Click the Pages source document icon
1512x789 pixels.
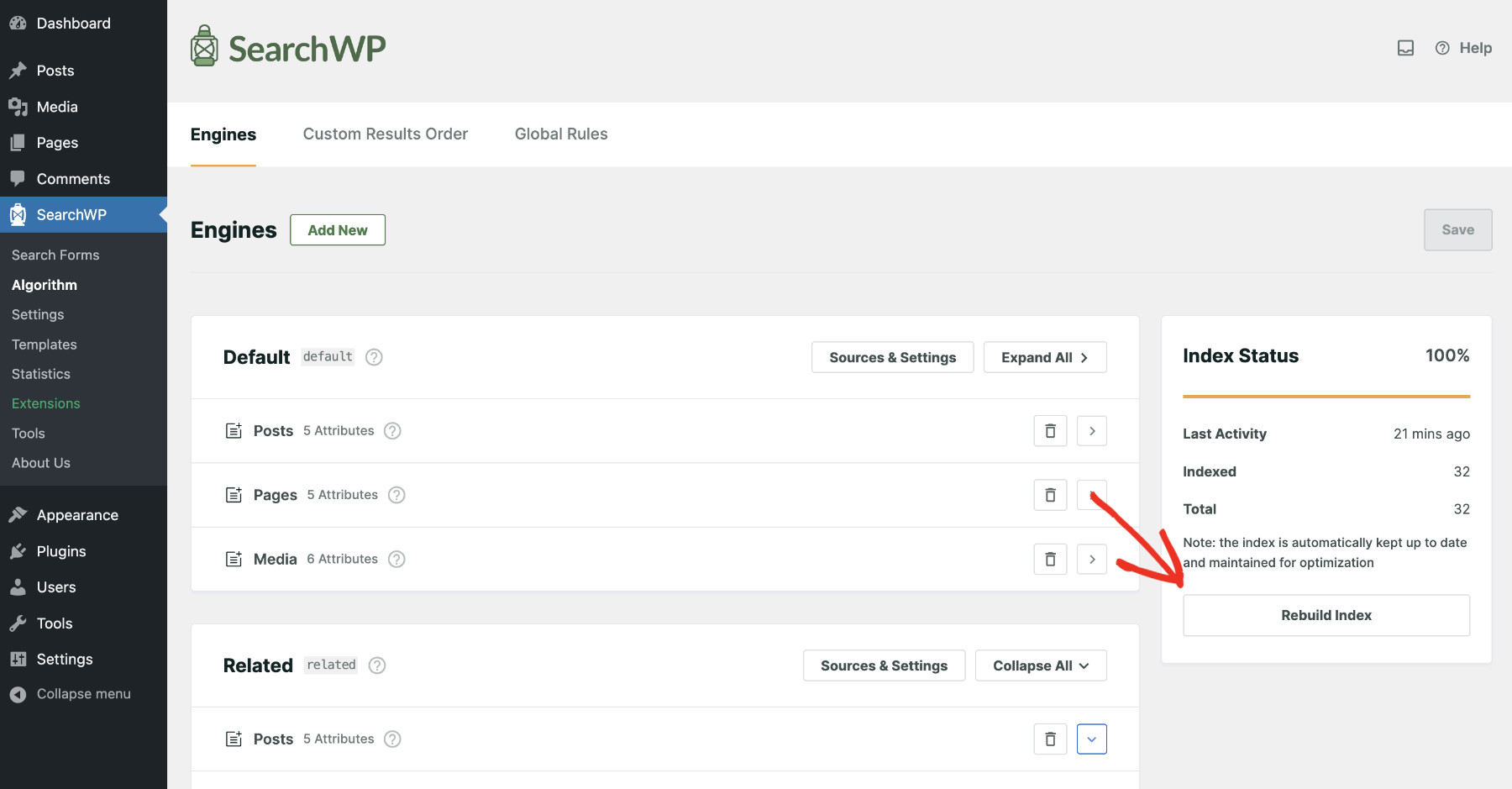tap(234, 495)
